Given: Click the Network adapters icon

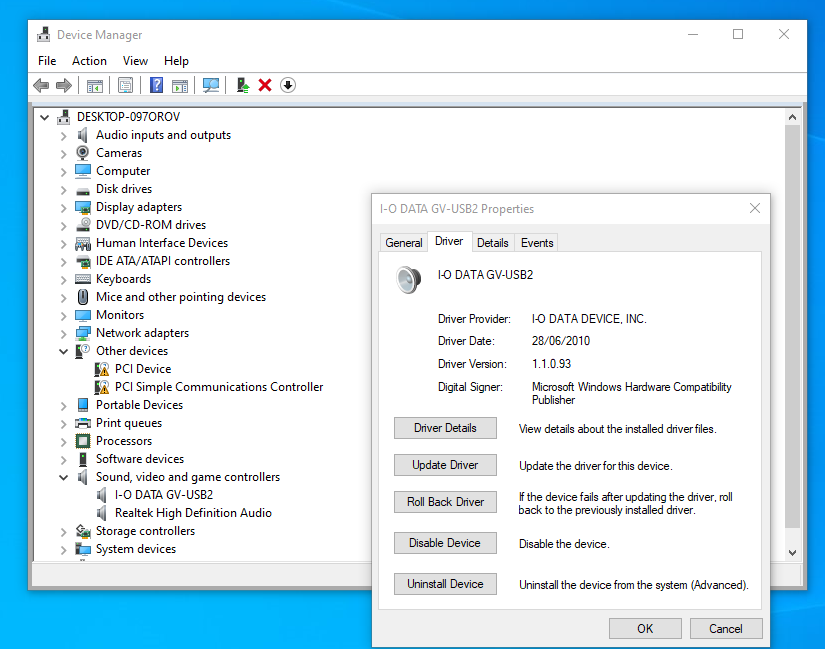Looking at the screenshot, I should 83,333.
